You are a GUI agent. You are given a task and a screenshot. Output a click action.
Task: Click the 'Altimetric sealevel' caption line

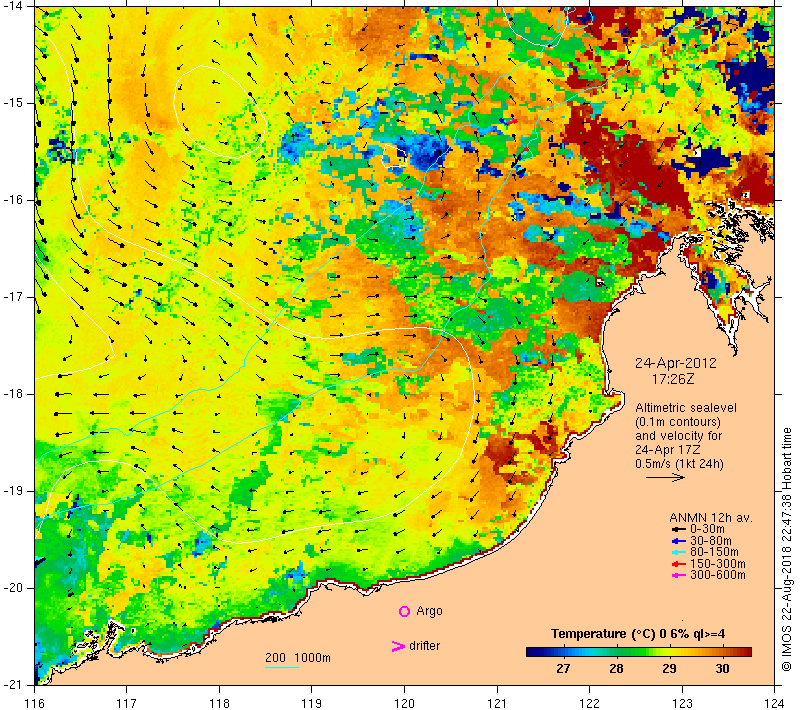[686, 408]
